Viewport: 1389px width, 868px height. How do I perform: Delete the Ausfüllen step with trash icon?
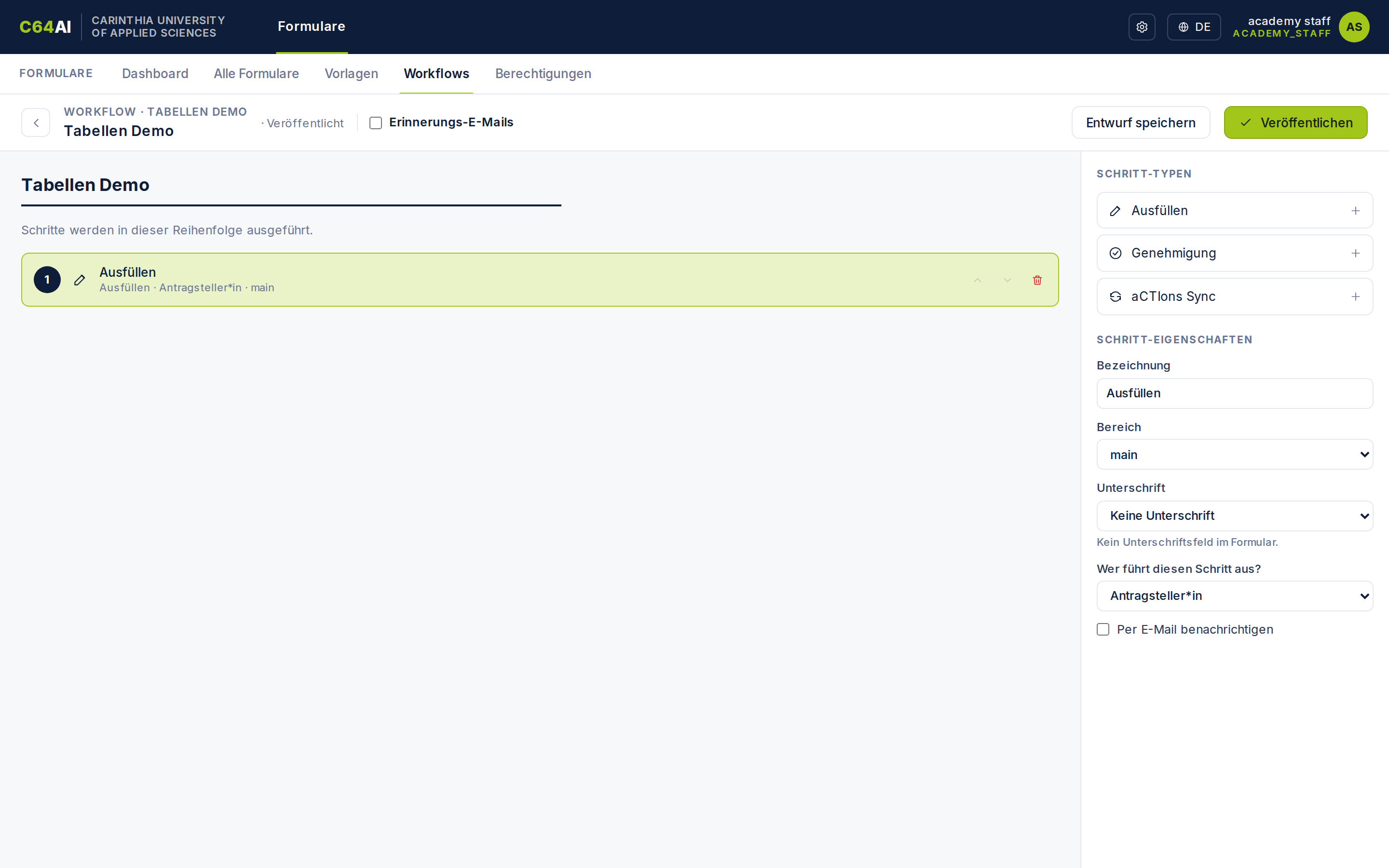point(1037,280)
